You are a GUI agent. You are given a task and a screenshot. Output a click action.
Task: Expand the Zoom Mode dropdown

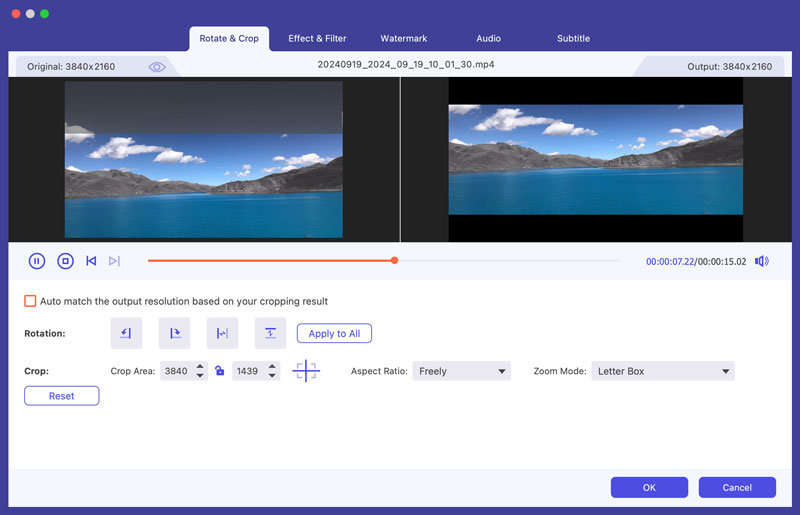(x=662, y=371)
